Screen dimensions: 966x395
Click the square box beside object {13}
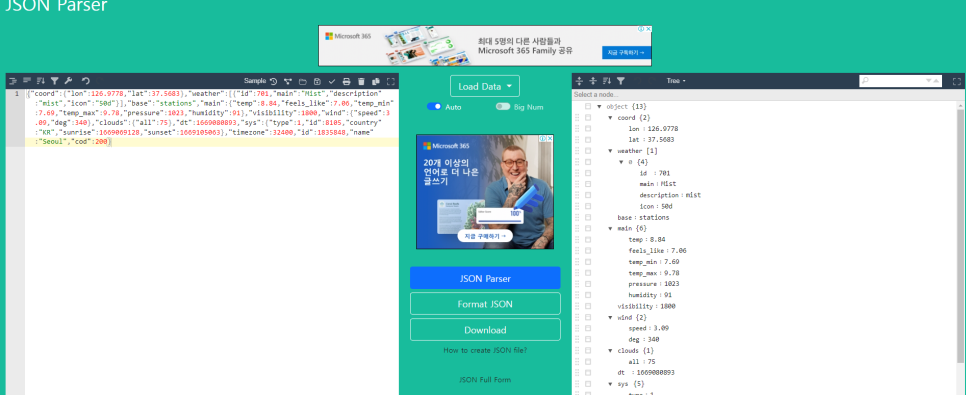588,107
